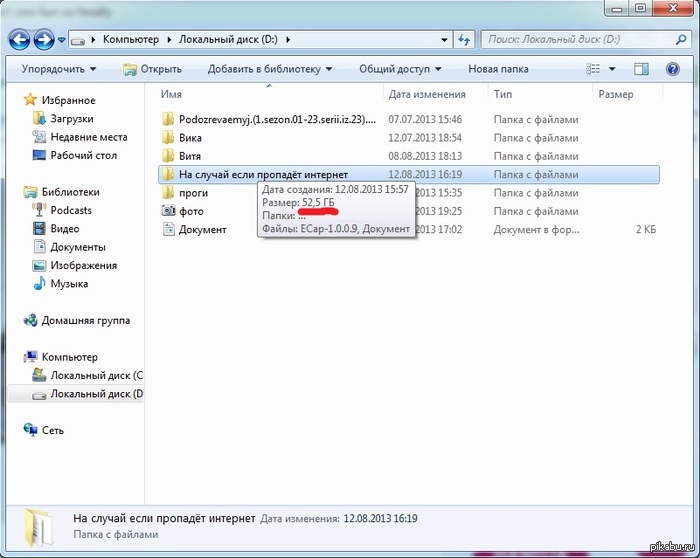700x558 pixels.
Task: Sort by the Тип column header
Action: (503, 94)
